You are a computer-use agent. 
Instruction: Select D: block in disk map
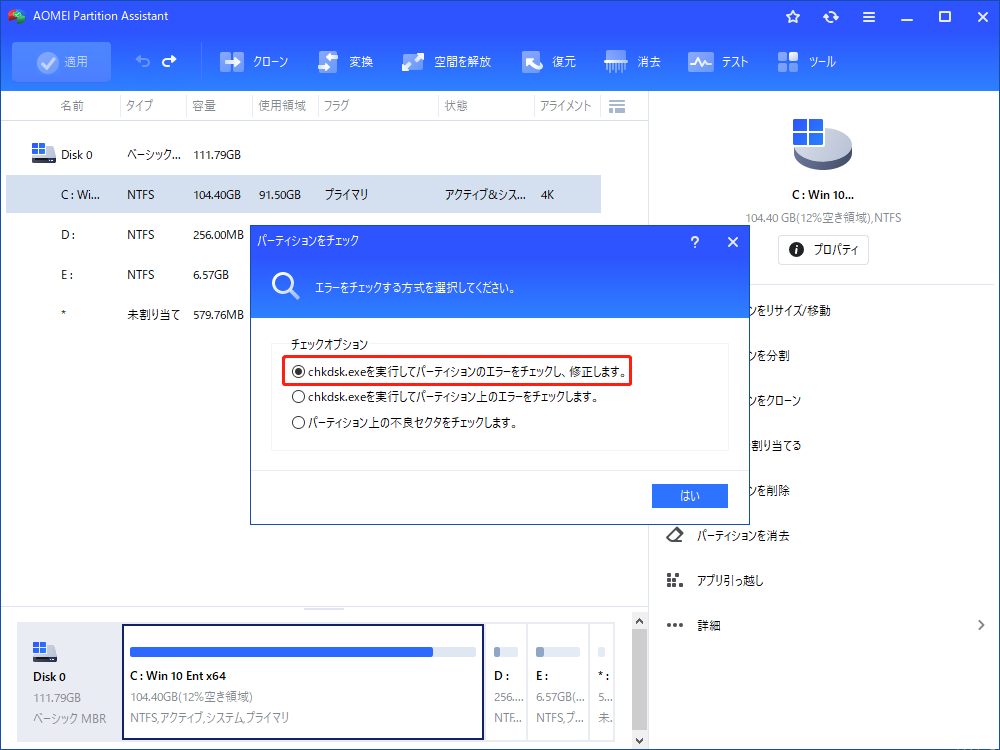coord(507,682)
